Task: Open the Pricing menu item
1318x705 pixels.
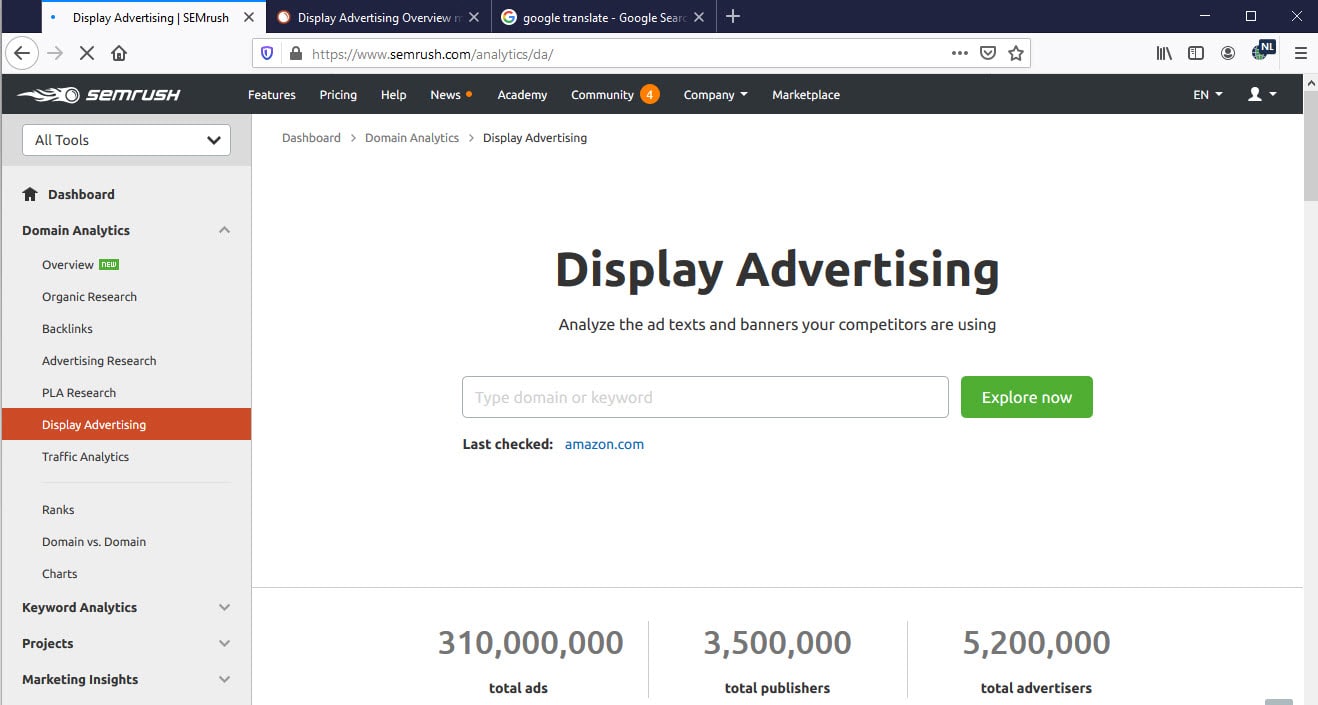Action: point(337,94)
